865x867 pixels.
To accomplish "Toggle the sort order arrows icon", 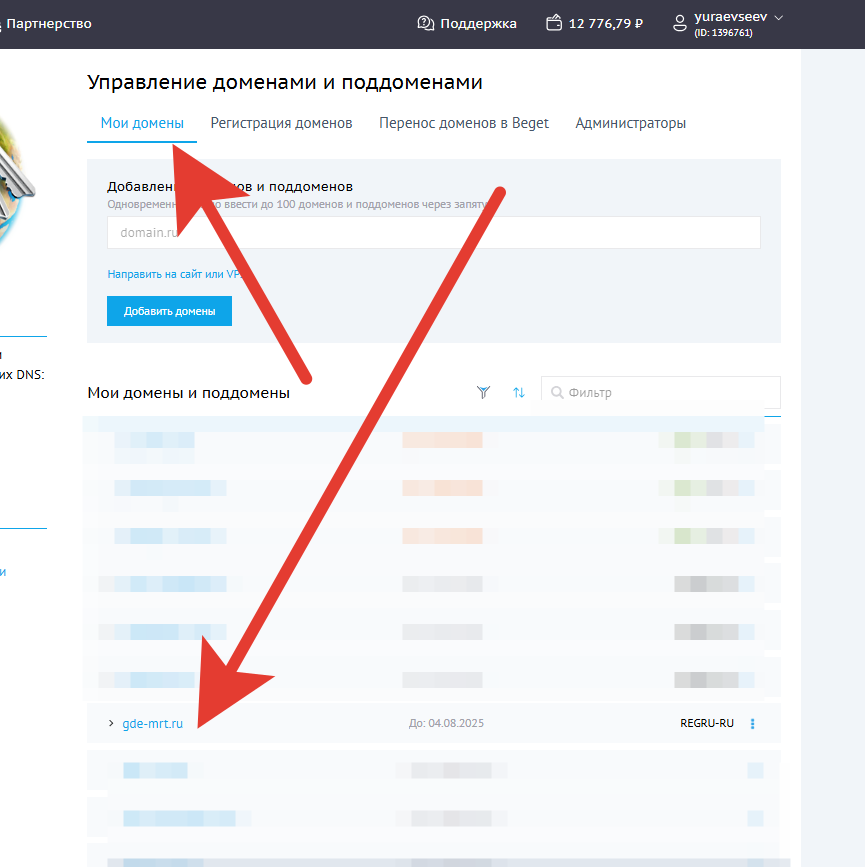I will click(518, 393).
